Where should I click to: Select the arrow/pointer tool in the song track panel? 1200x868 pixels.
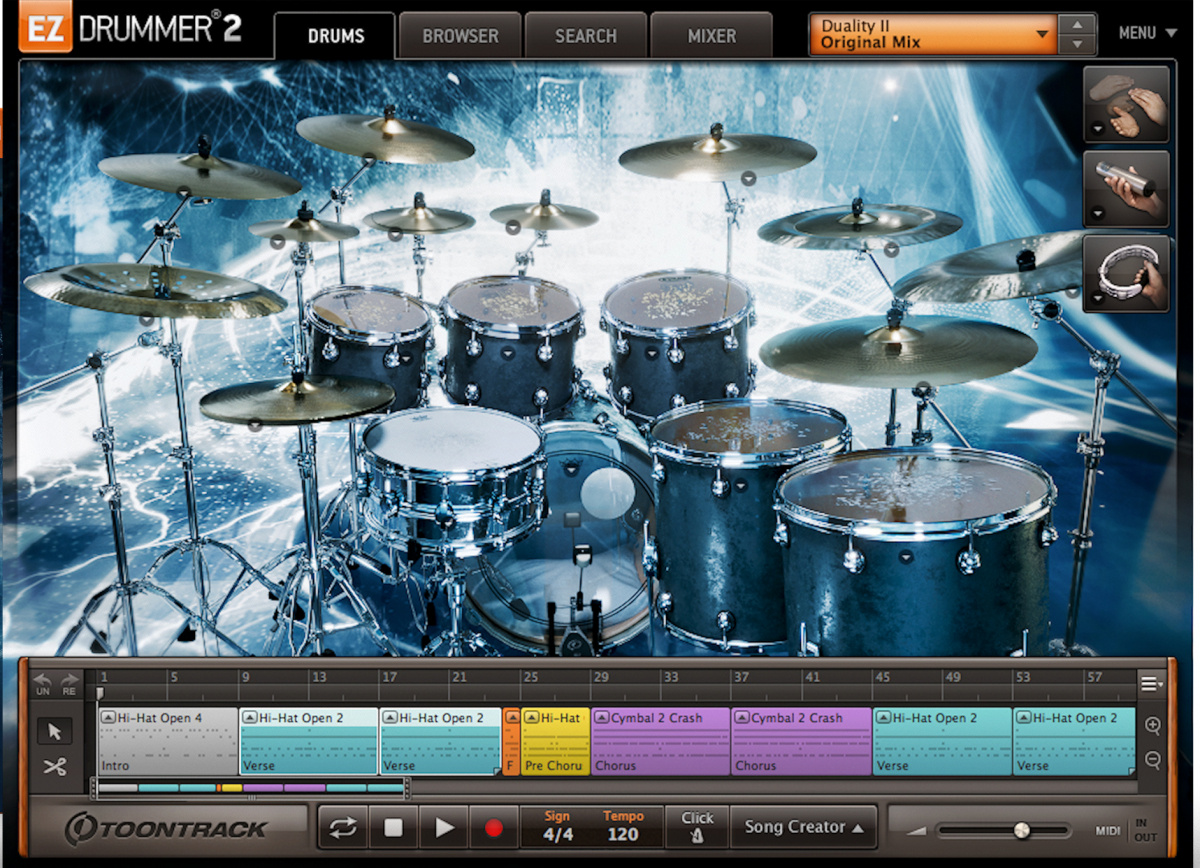tap(54, 731)
